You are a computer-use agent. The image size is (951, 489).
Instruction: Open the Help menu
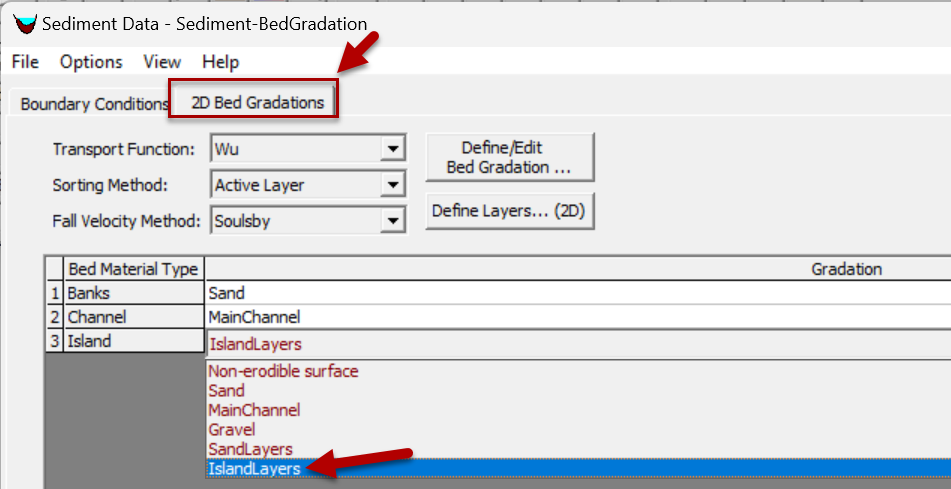point(221,62)
